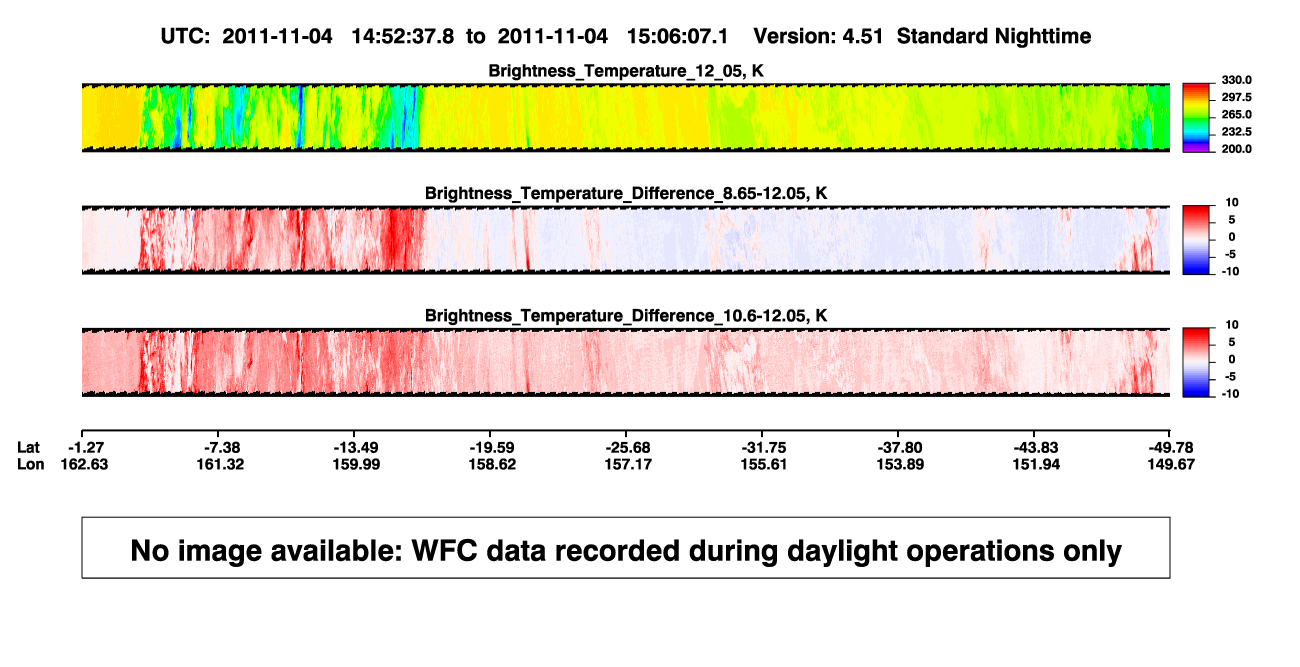Image resolution: width=1300 pixels, height=667 pixels.
Task: Click longitude tick label '158.62'
Action: (x=493, y=464)
